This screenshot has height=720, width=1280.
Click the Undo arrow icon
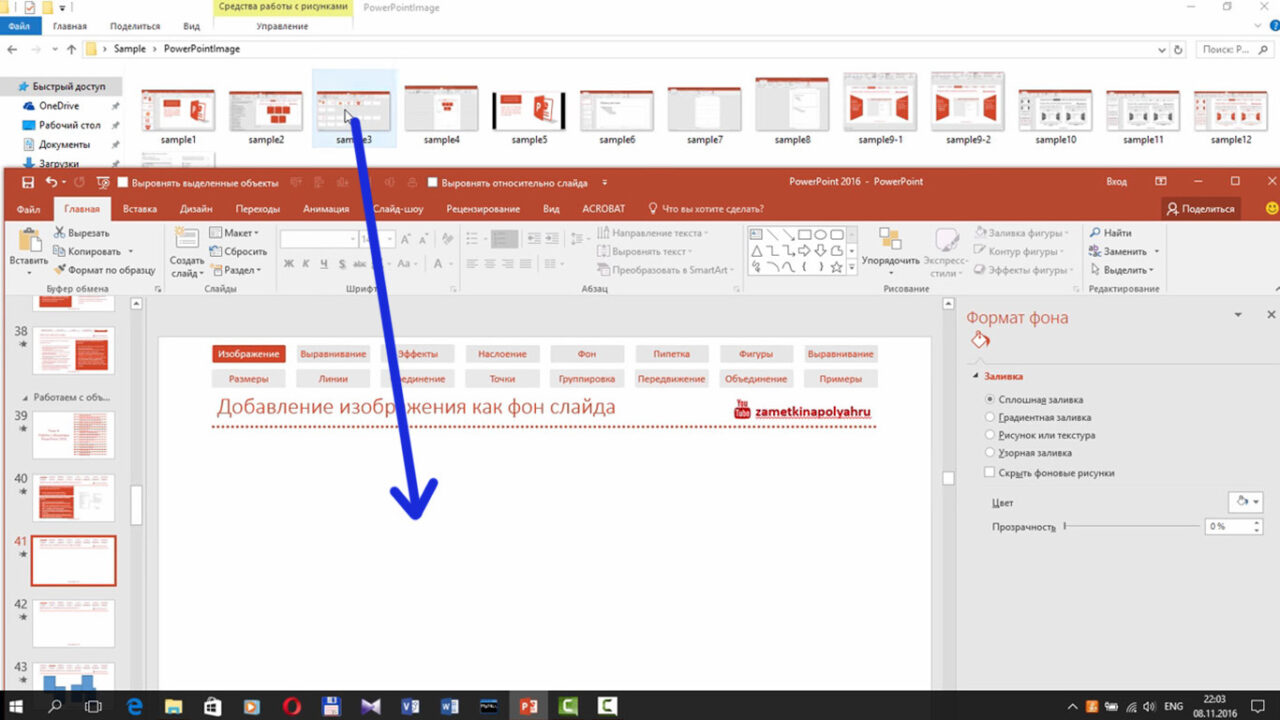(x=51, y=182)
